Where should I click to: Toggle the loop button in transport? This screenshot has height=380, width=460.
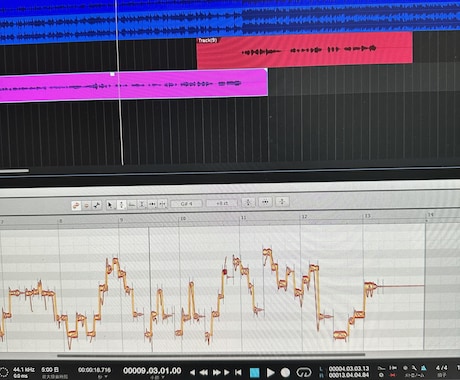point(304,372)
